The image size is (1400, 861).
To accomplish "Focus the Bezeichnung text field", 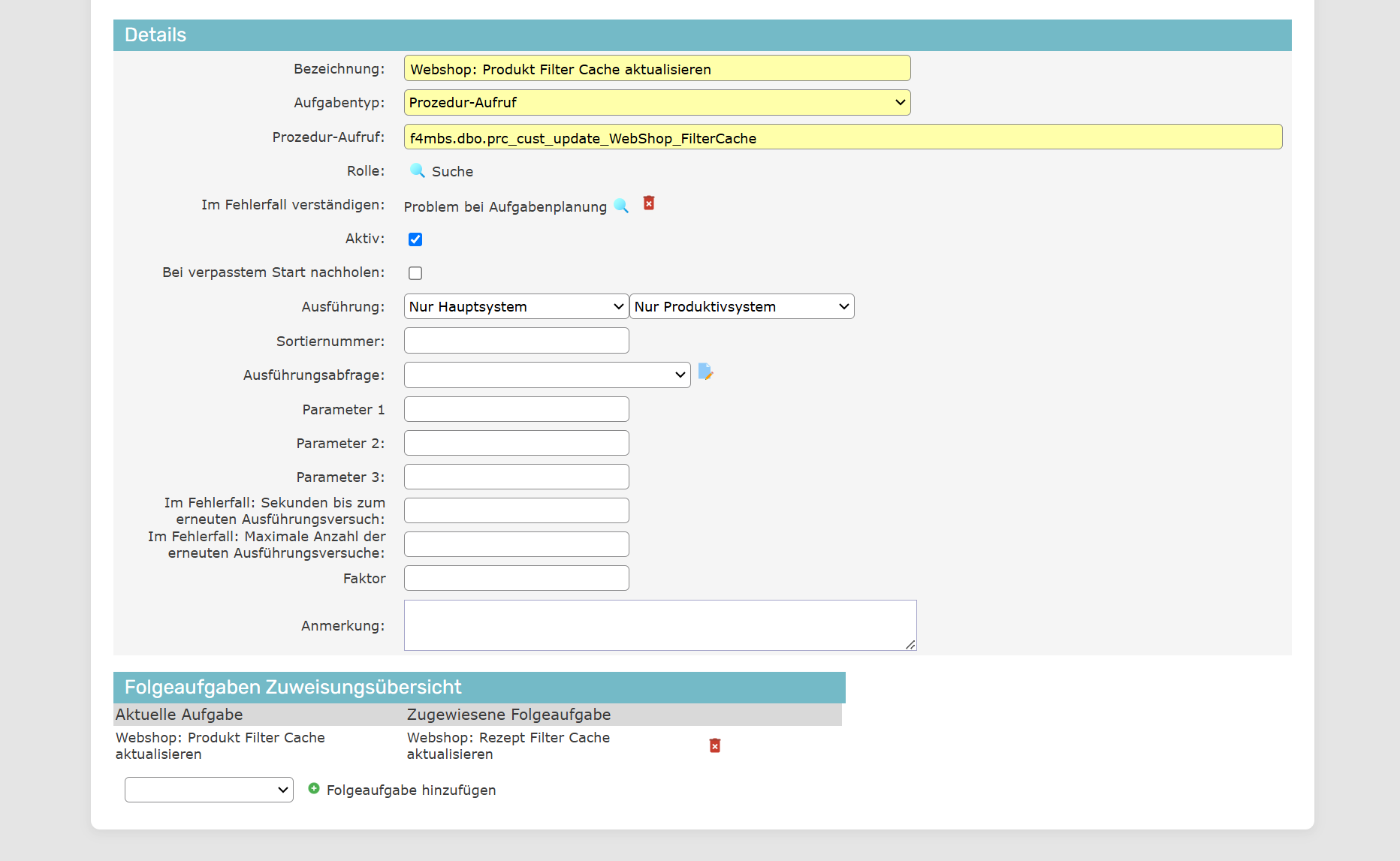I will 656,68.
